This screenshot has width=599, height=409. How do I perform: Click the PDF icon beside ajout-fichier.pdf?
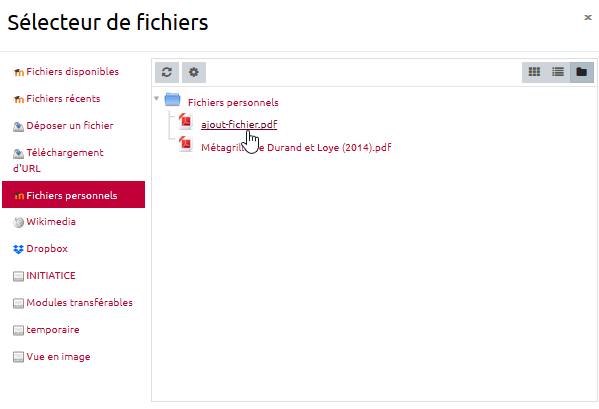pos(186,121)
